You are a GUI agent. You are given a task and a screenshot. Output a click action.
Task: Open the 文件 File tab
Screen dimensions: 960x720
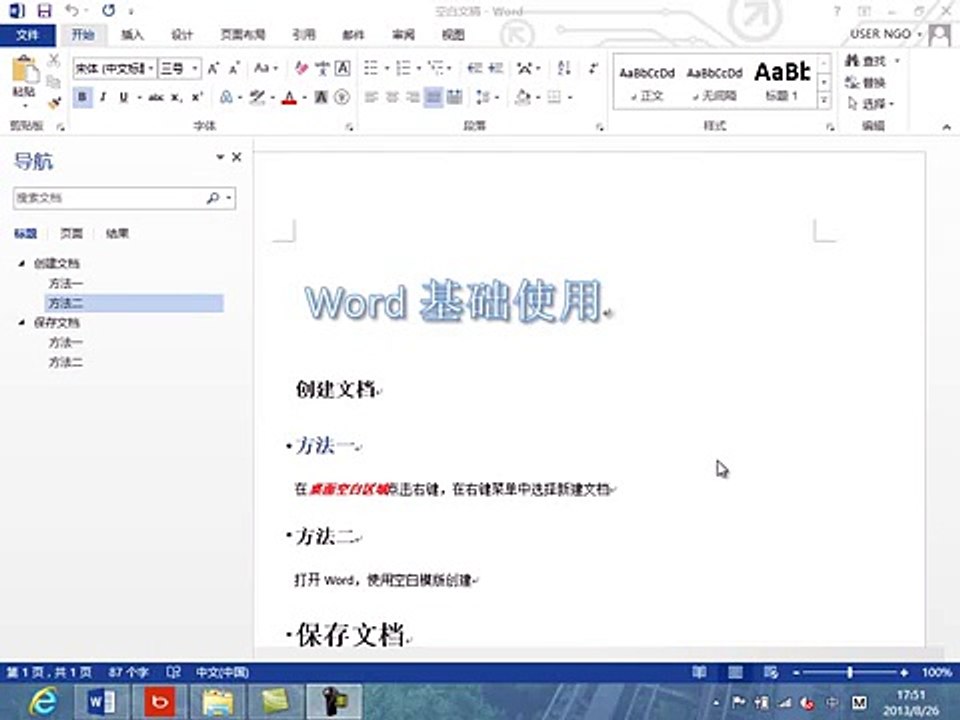click(x=28, y=35)
